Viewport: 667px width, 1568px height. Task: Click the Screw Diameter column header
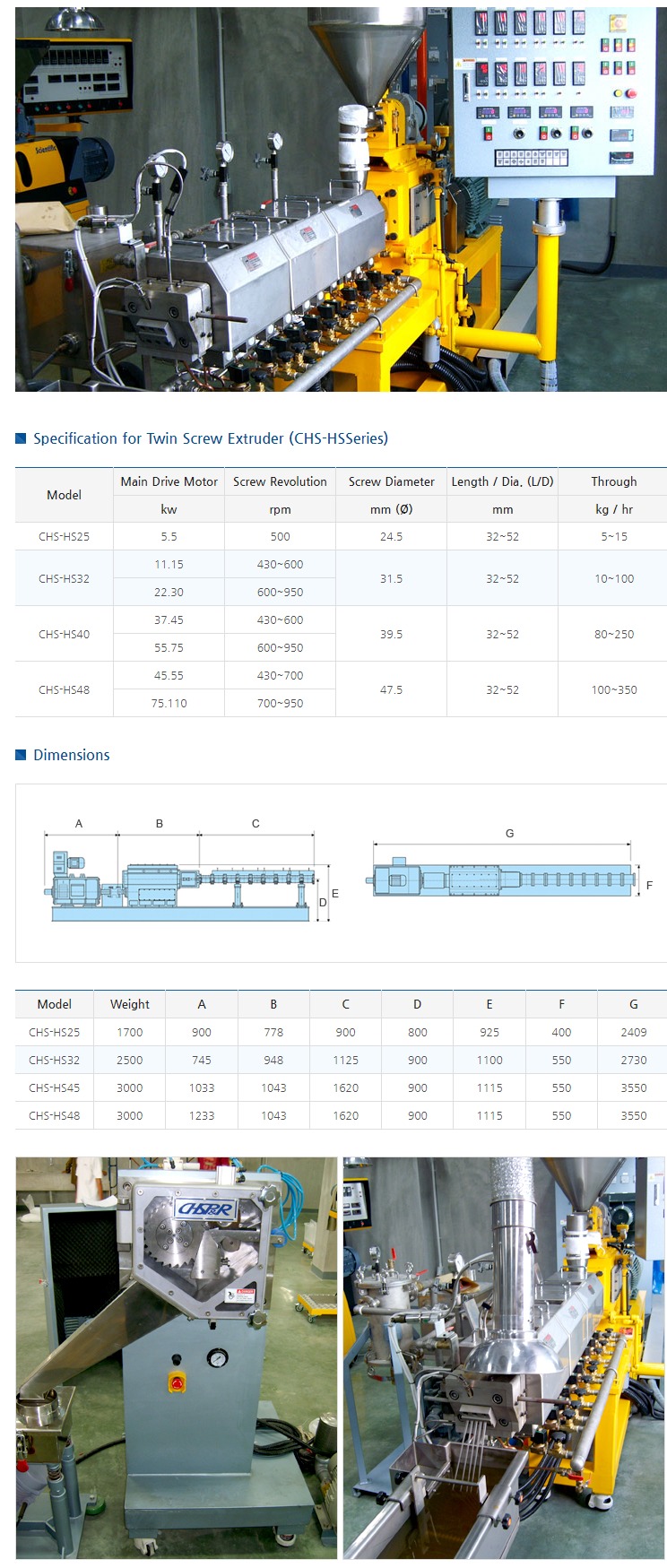pyautogui.click(x=391, y=481)
